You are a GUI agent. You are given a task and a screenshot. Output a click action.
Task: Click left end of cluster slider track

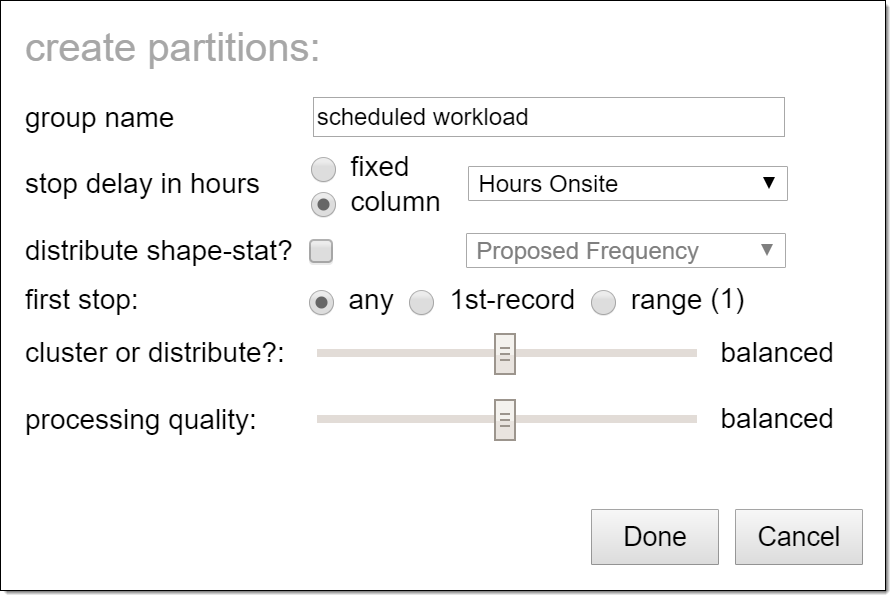tap(322, 353)
